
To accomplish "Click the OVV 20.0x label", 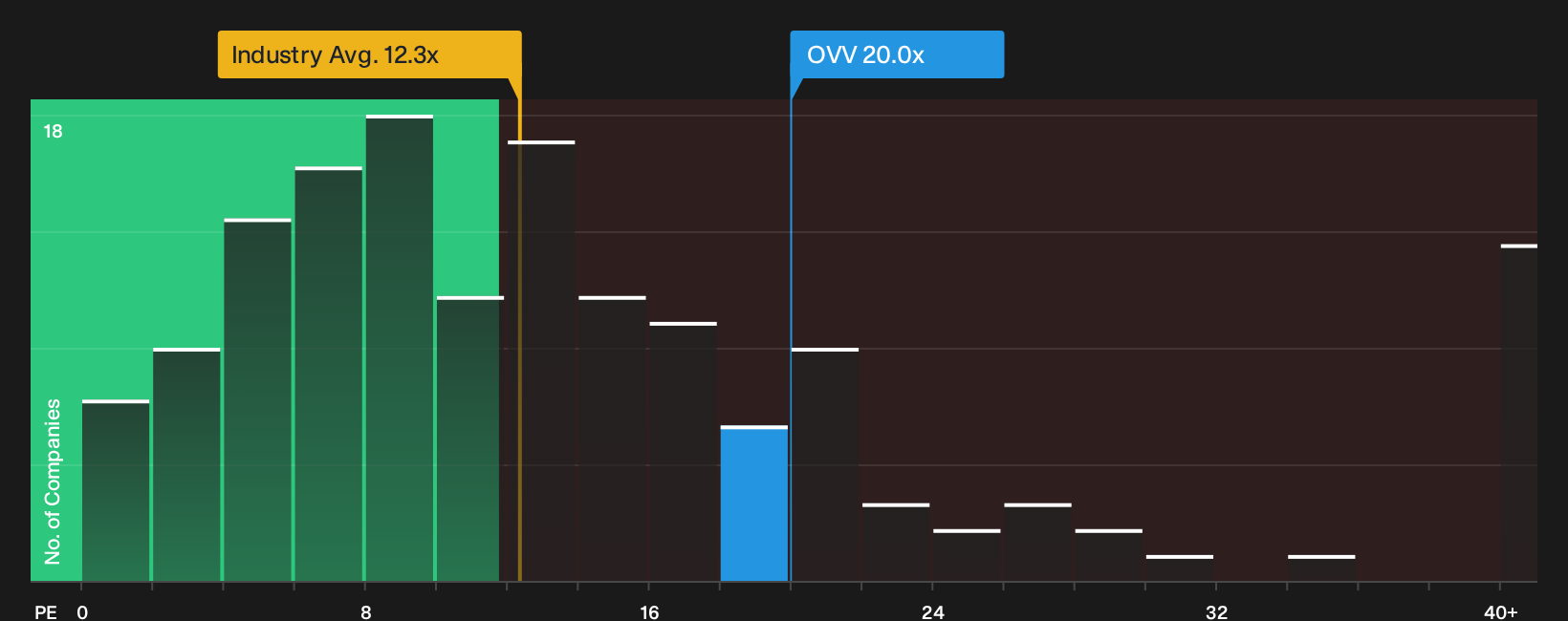I will (897, 54).
